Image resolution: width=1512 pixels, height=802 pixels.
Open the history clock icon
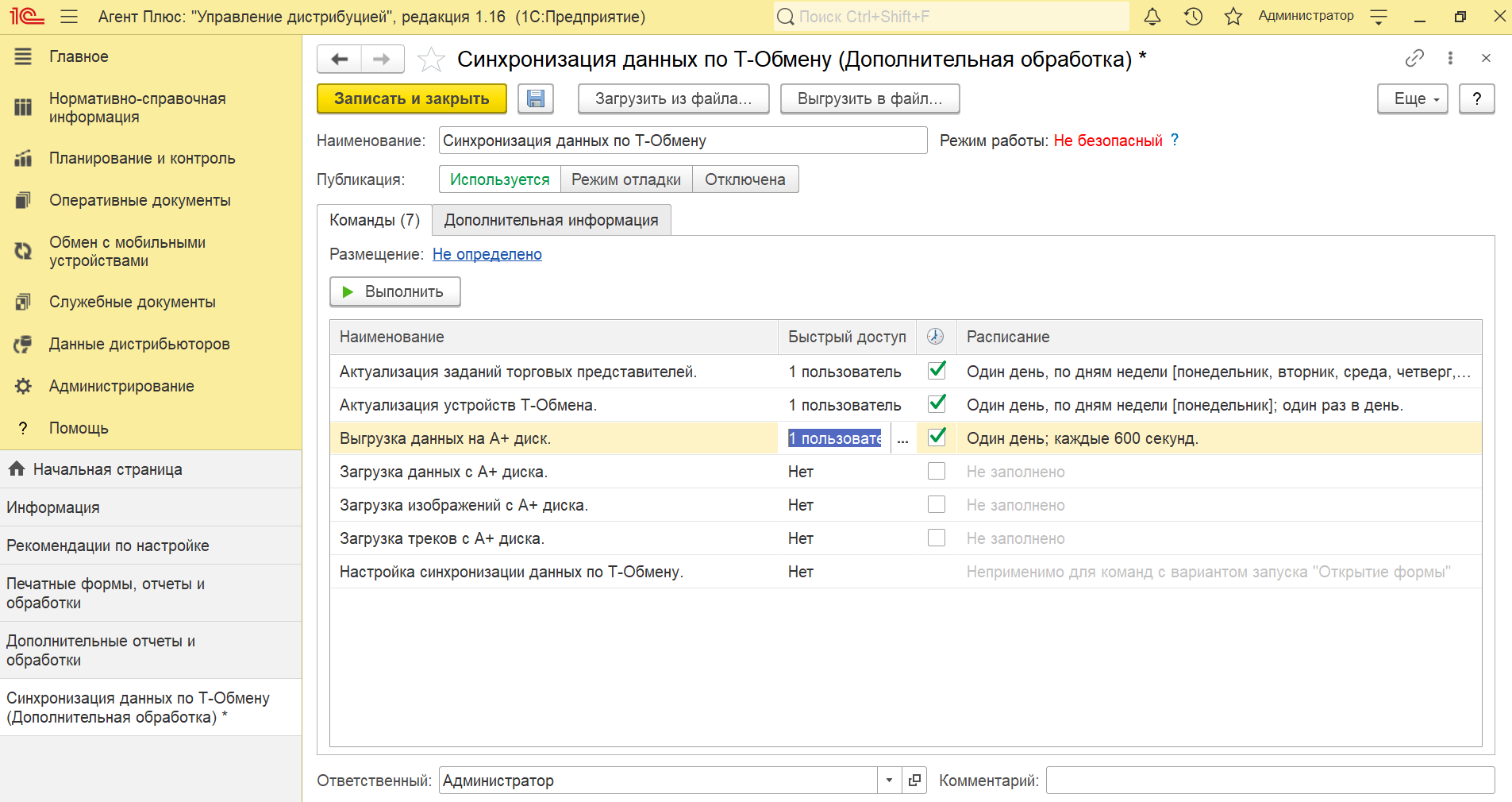(1193, 17)
